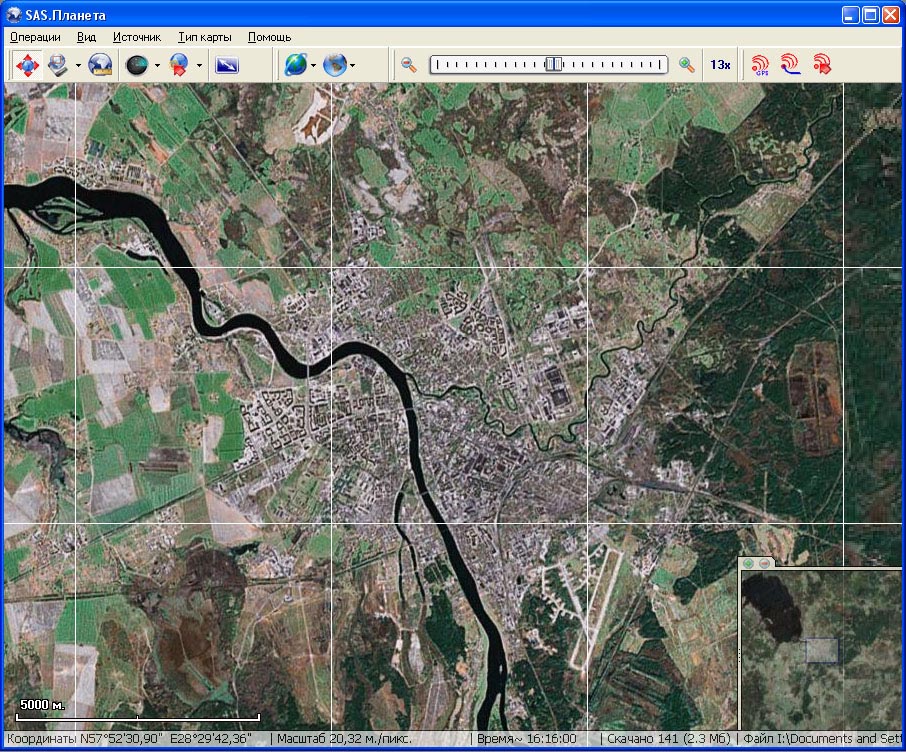Expand the blue-green globe source dropdown arrow
906x752 pixels.
314,66
